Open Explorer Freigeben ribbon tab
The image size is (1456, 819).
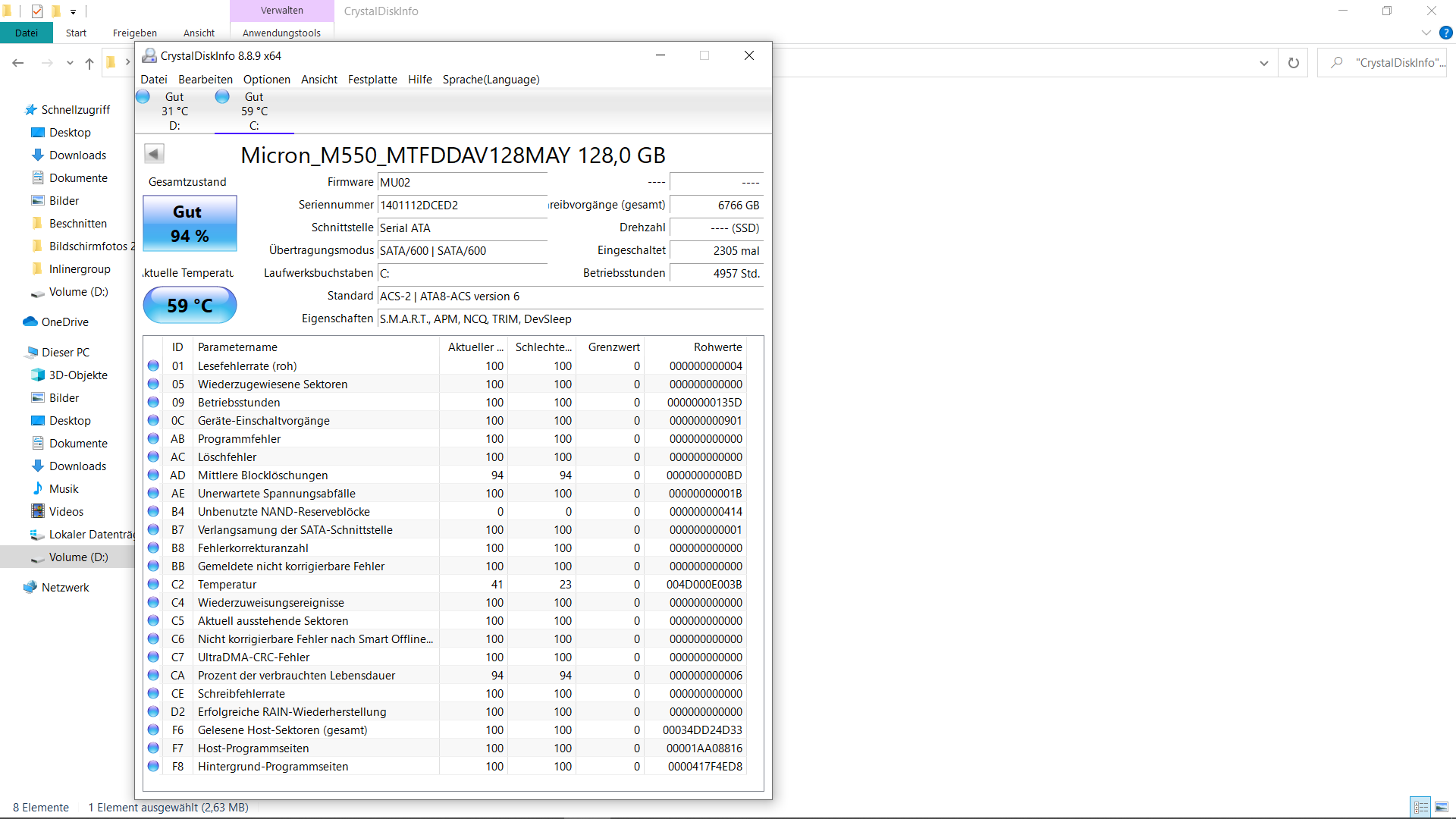pos(135,33)
